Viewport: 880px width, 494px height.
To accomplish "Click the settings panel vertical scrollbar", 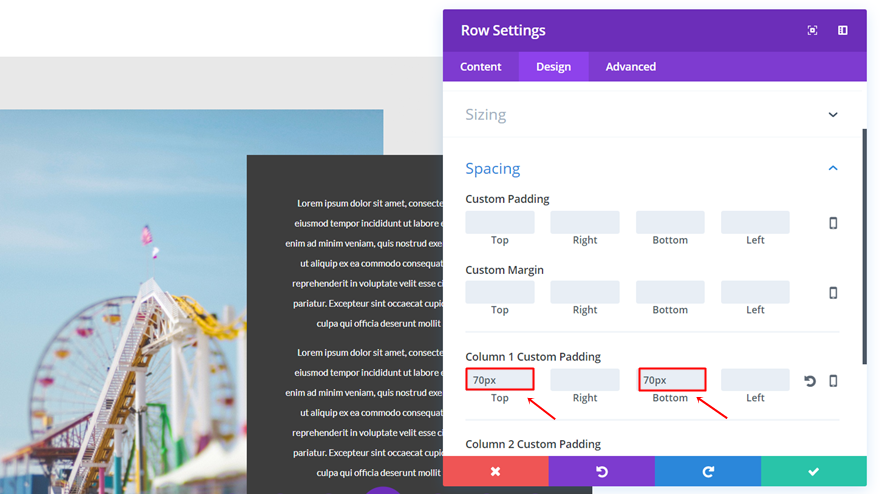I will click(x=864, y=246).
